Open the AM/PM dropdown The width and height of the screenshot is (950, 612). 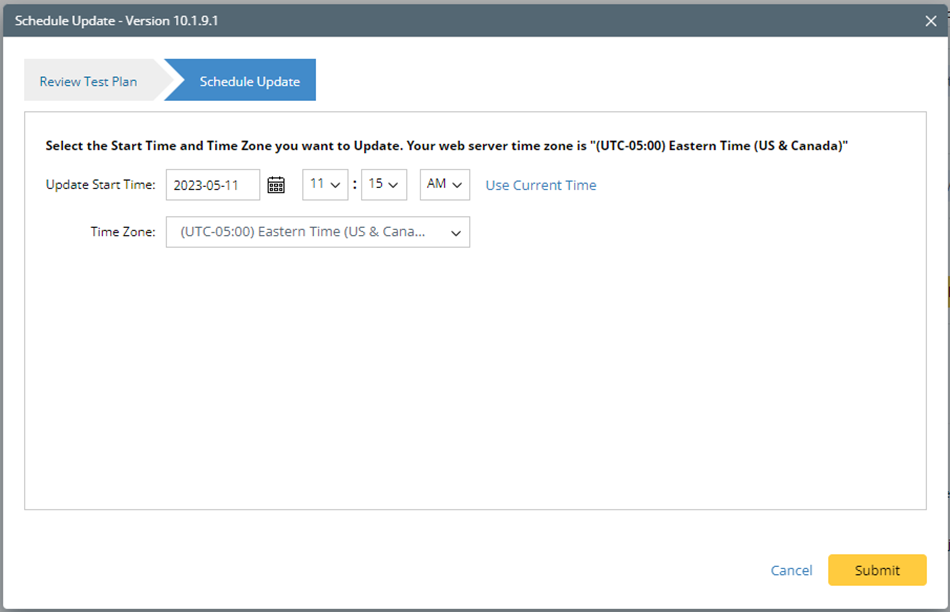pyautogui.click(x=445, y=185)
